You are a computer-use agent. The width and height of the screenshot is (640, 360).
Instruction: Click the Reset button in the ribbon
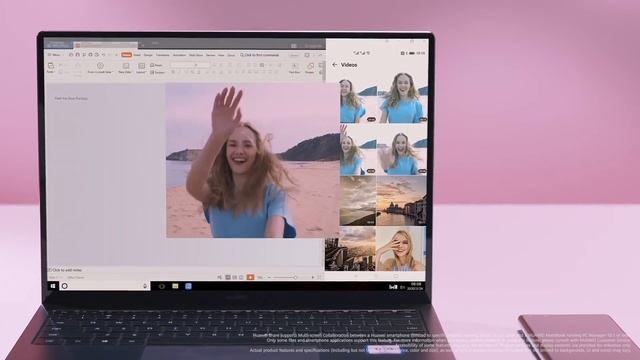[x=156, y=65]
